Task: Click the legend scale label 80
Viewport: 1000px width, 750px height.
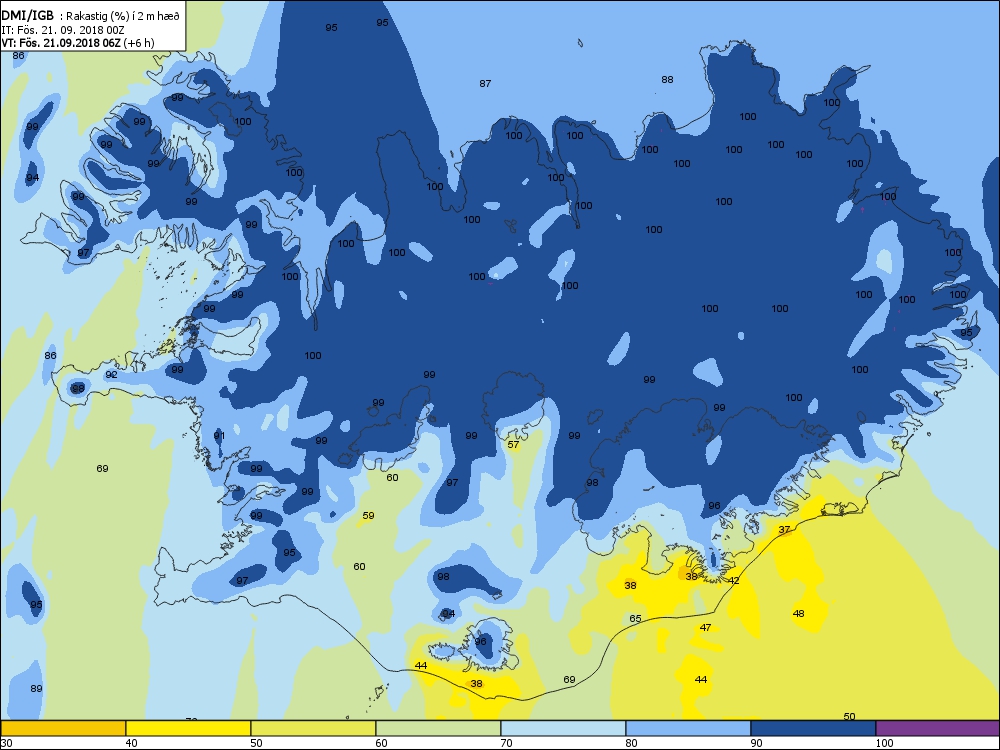Action: pos(631,743)
